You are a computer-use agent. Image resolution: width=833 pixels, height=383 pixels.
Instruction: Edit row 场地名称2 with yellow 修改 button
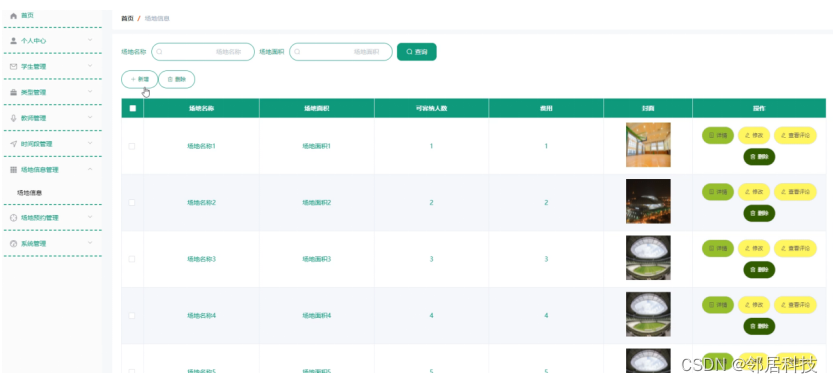tap(754, 192)
